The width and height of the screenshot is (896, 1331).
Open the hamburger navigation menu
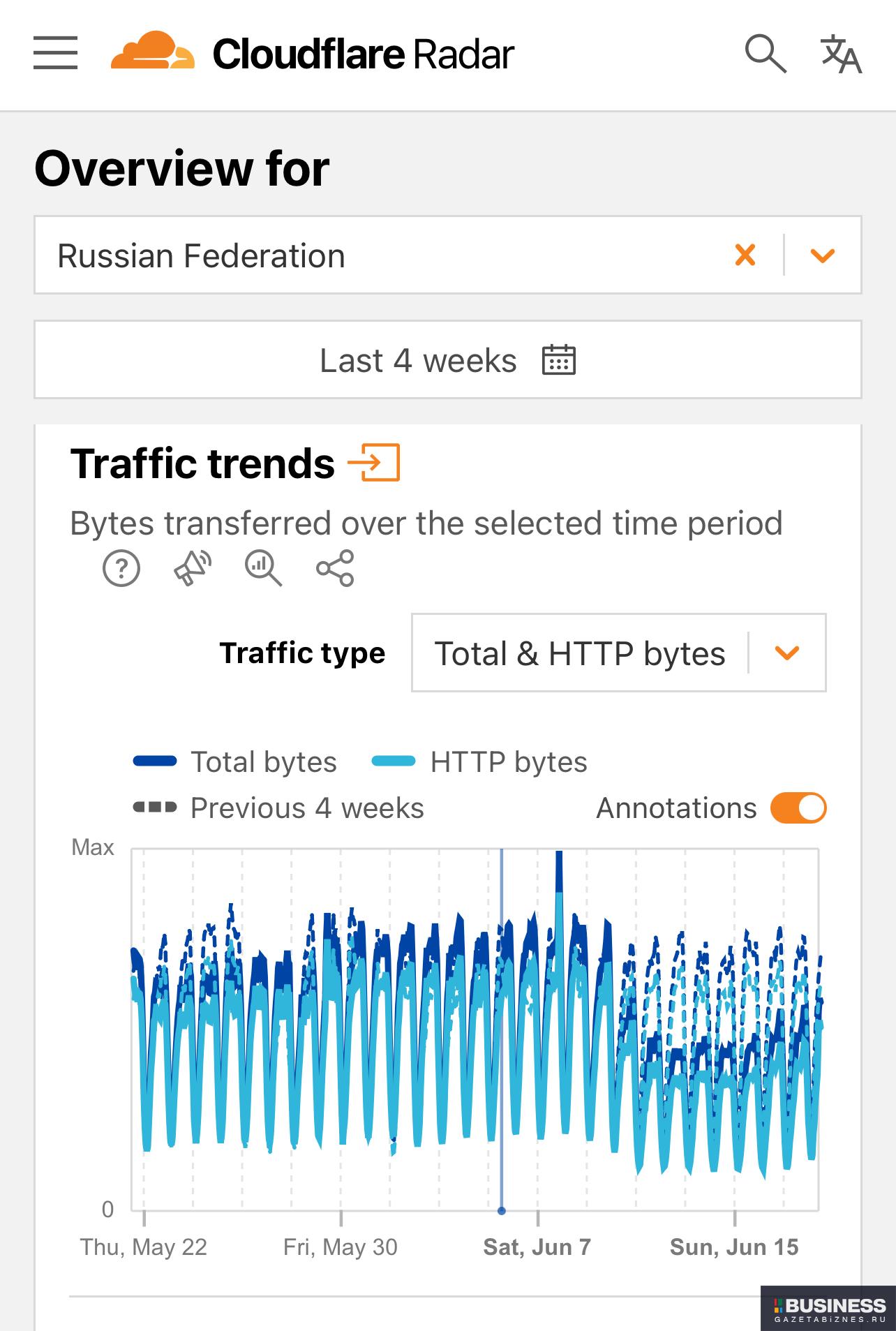click(55, 53)
